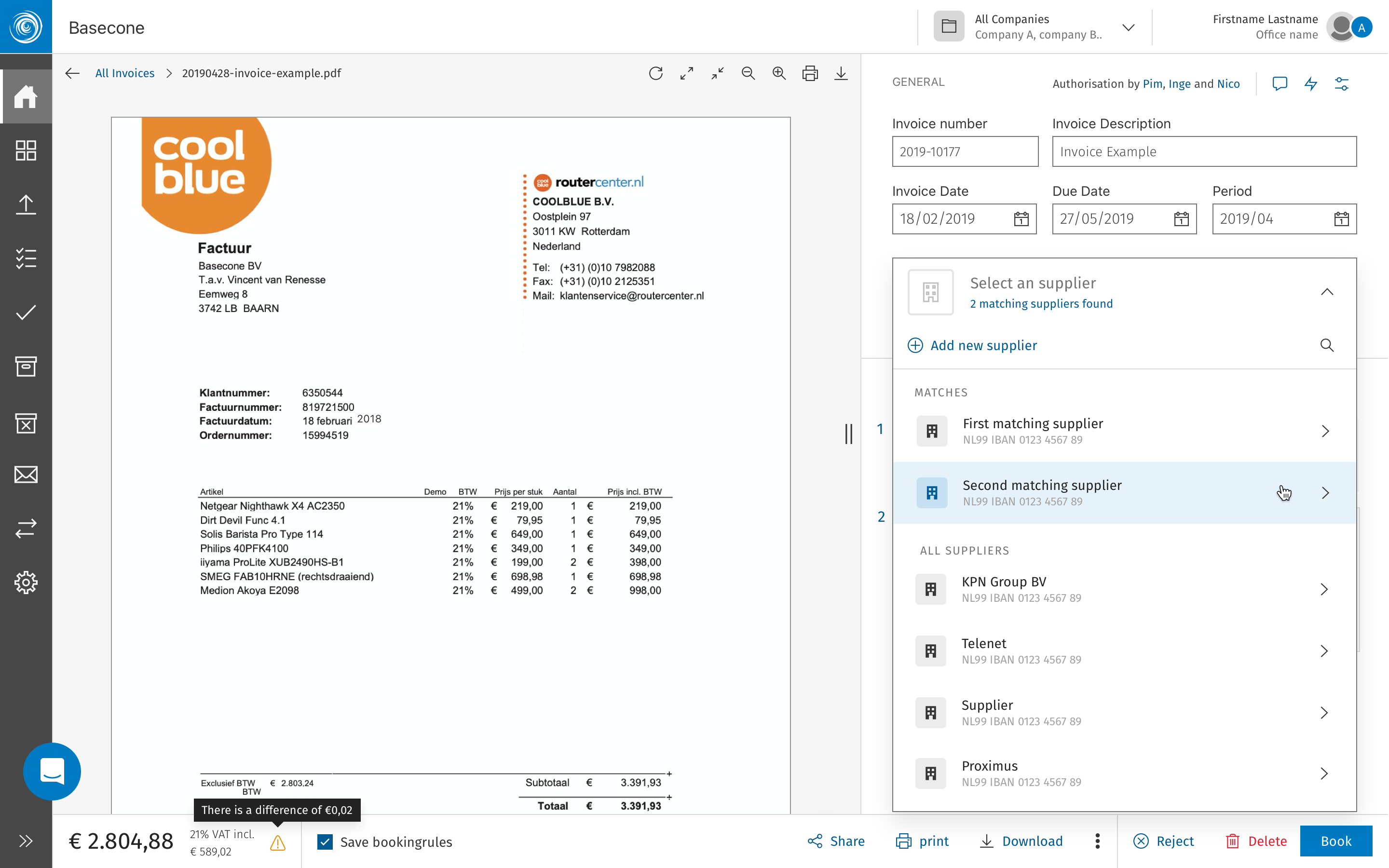Open the Period calendar picker

[1341, 219]
